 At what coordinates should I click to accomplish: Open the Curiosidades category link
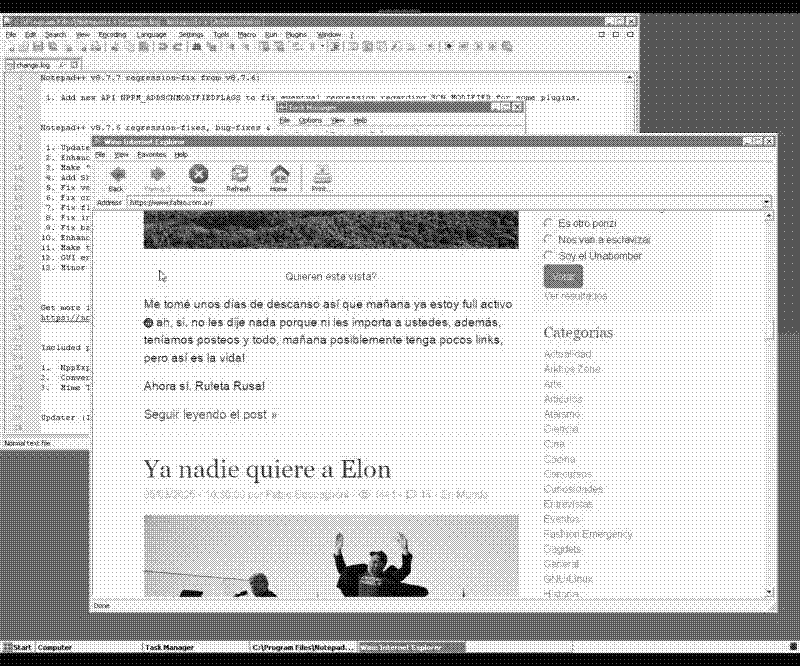coord(574,489)
